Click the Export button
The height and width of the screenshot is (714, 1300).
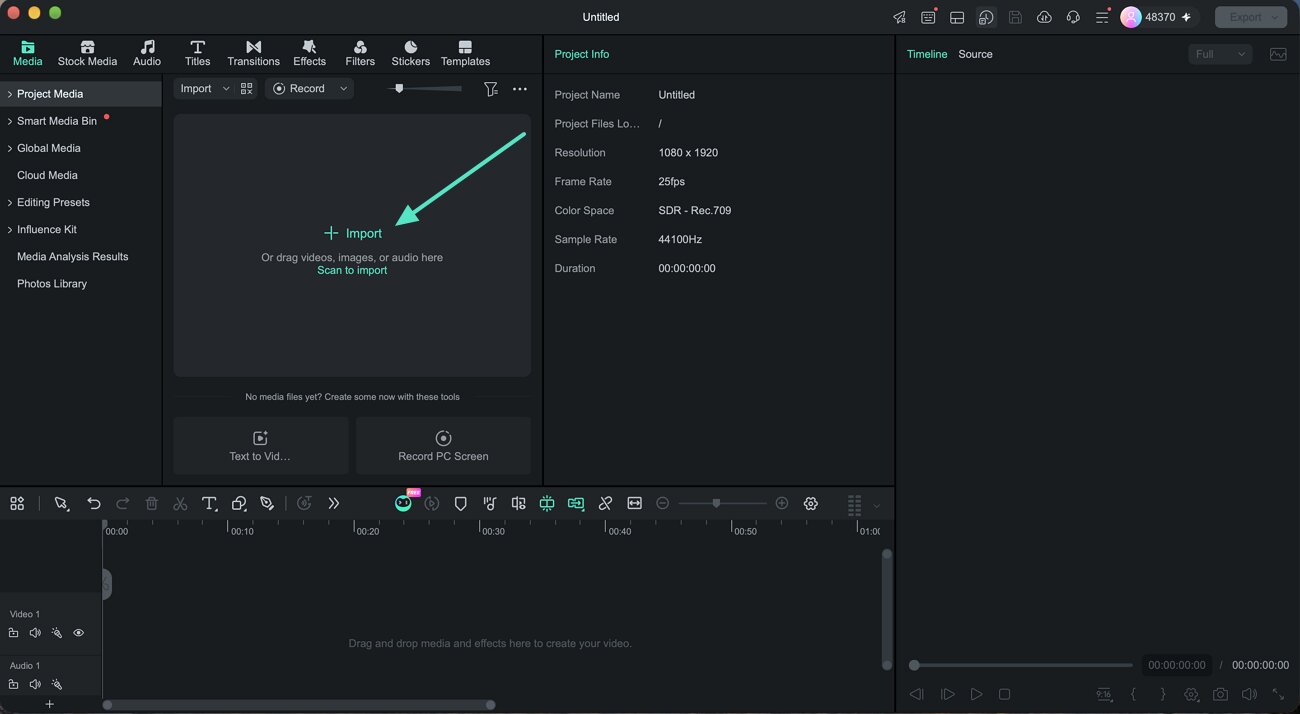(1250, 17)
